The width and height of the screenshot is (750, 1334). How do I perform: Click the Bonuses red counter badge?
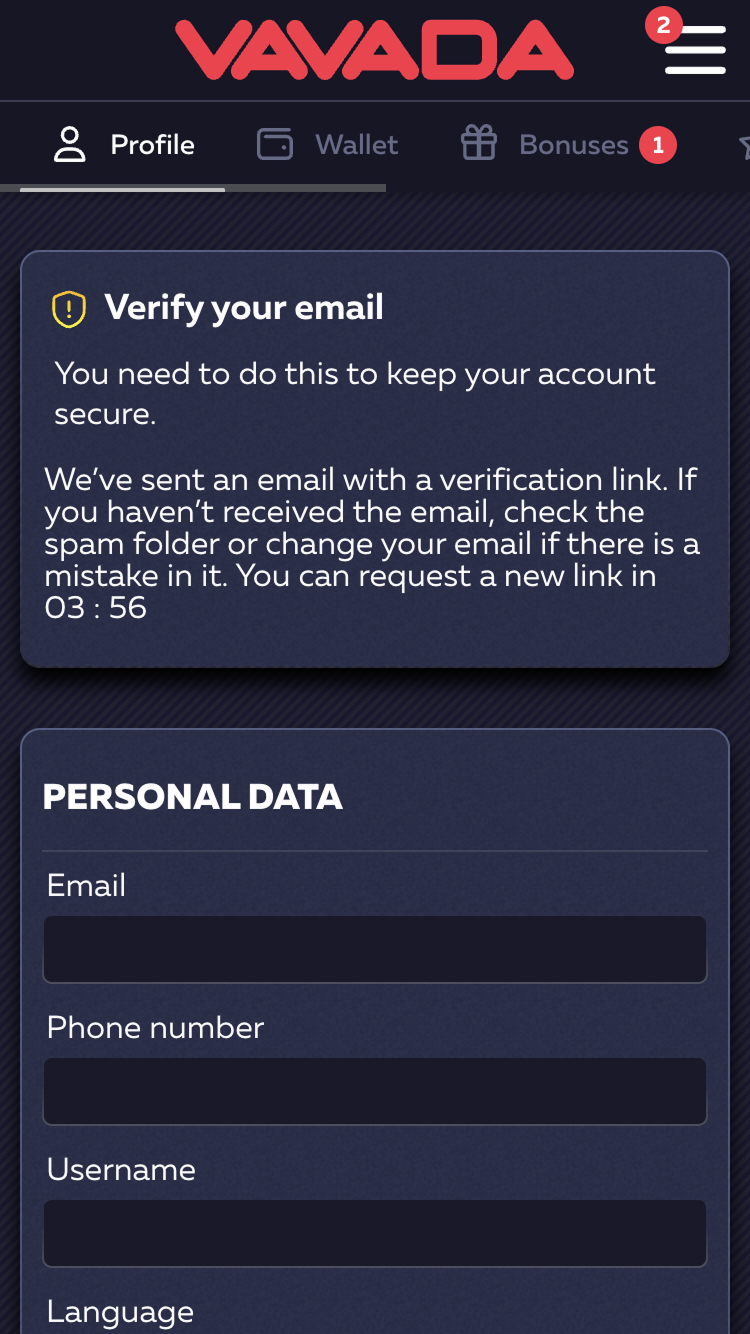(658, 146)
